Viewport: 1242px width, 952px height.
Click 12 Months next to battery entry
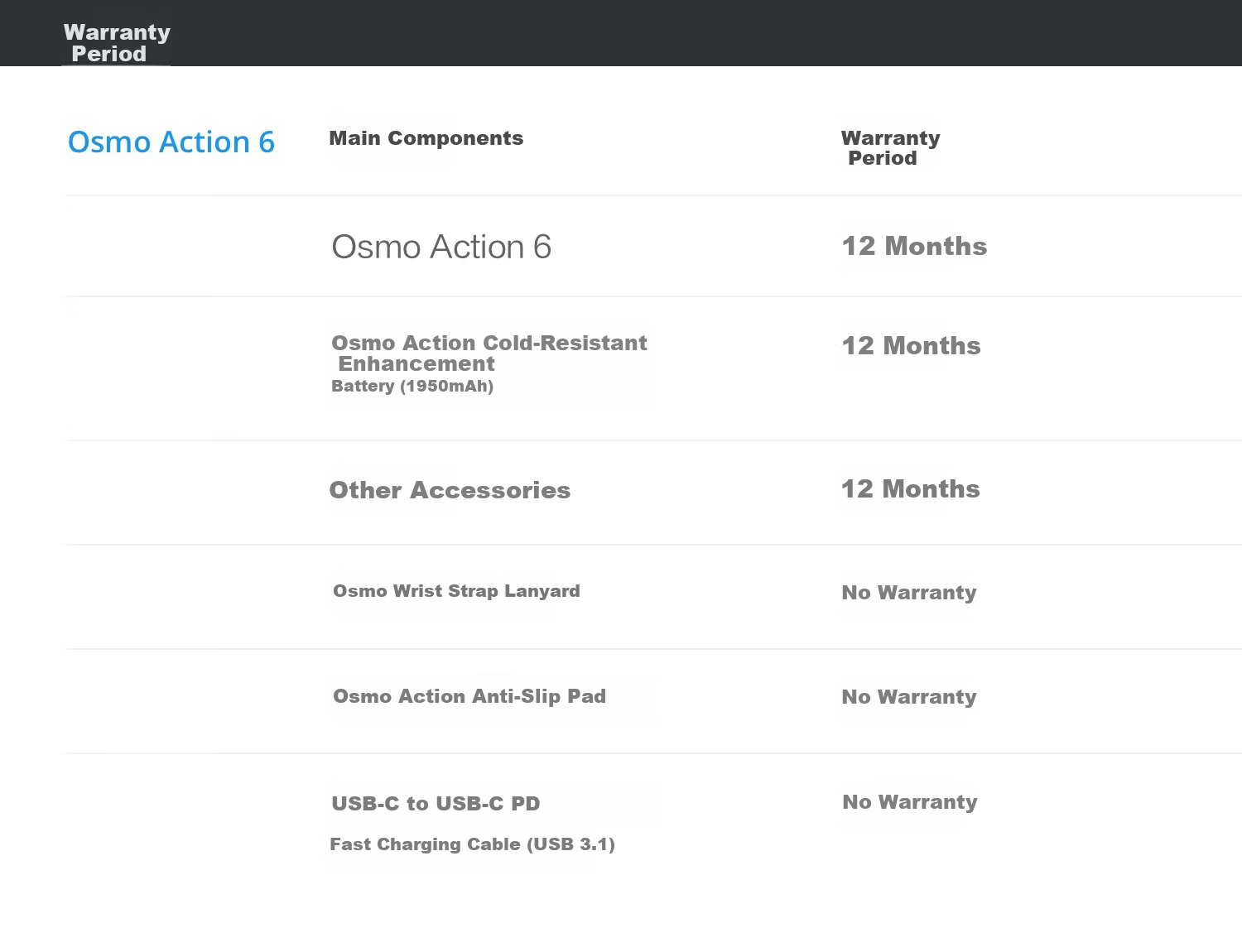point(911,345)
